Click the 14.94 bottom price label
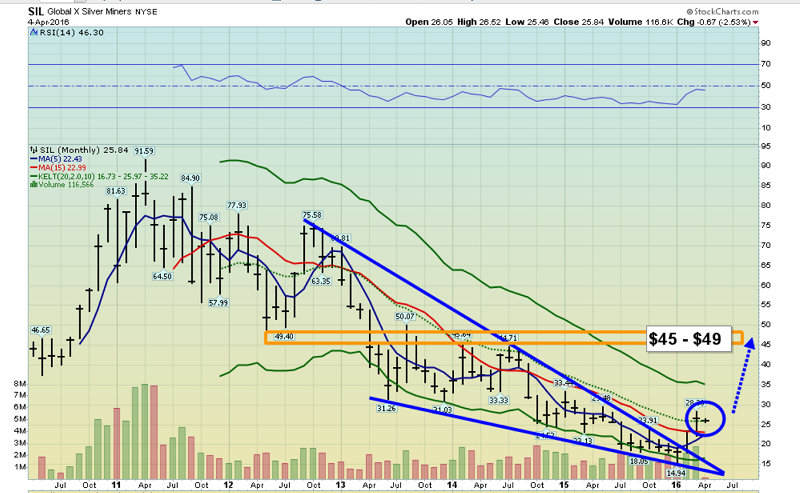Screen dimensions: 800x493 coord(676,474)
